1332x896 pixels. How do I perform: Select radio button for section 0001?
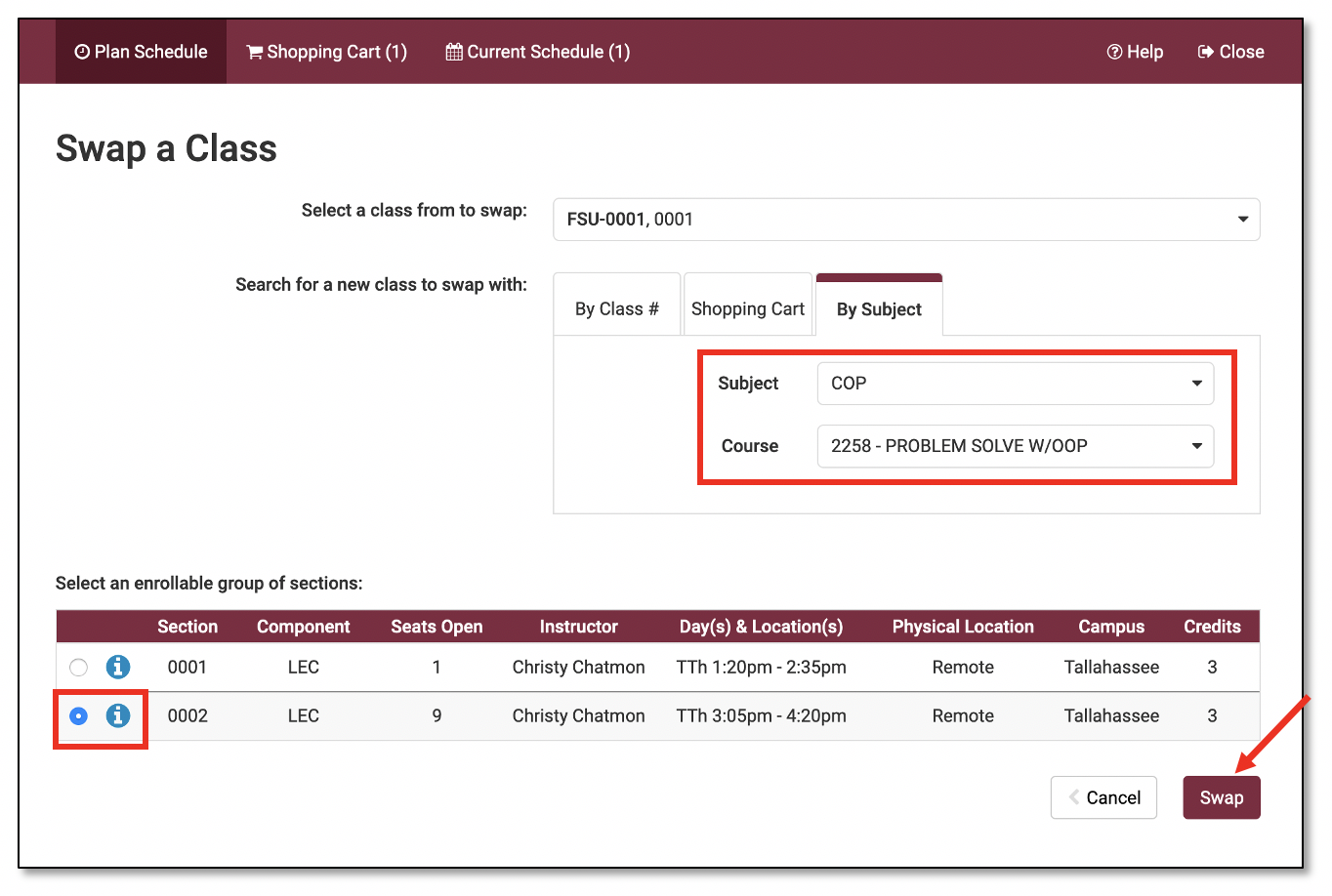pos(79,668)
